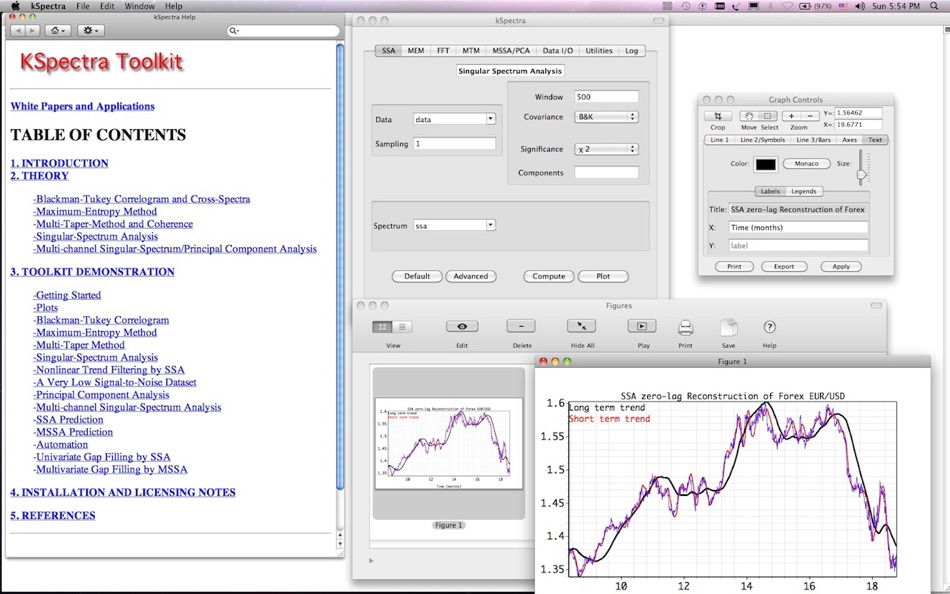Select the Legends segment in Graph Controls
This screenshot has width=950, height=594.
click(803, 192)
